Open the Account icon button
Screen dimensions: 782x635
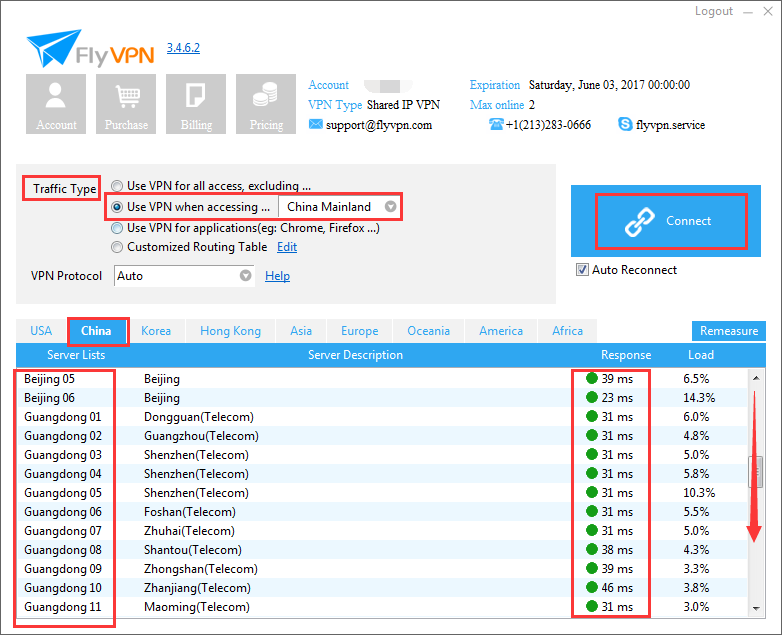click(56, 104)
